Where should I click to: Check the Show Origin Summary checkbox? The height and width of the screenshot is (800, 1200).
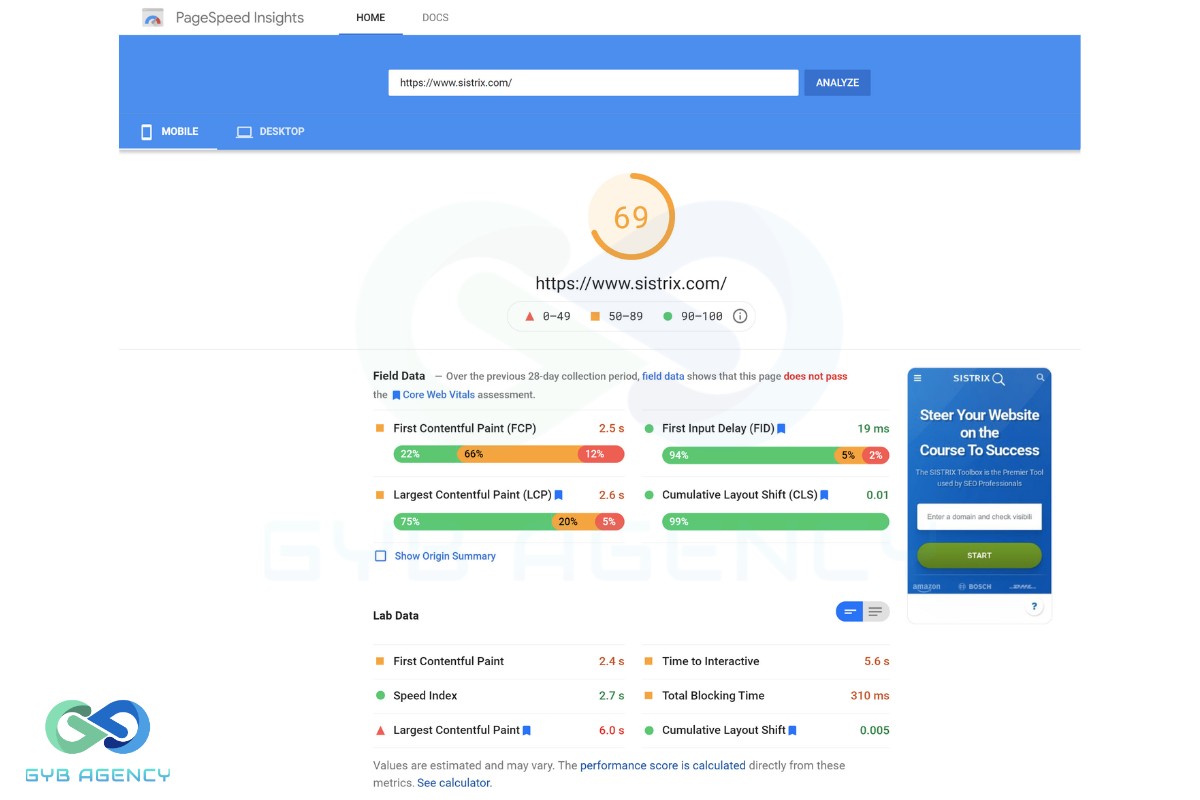[380, 556]
